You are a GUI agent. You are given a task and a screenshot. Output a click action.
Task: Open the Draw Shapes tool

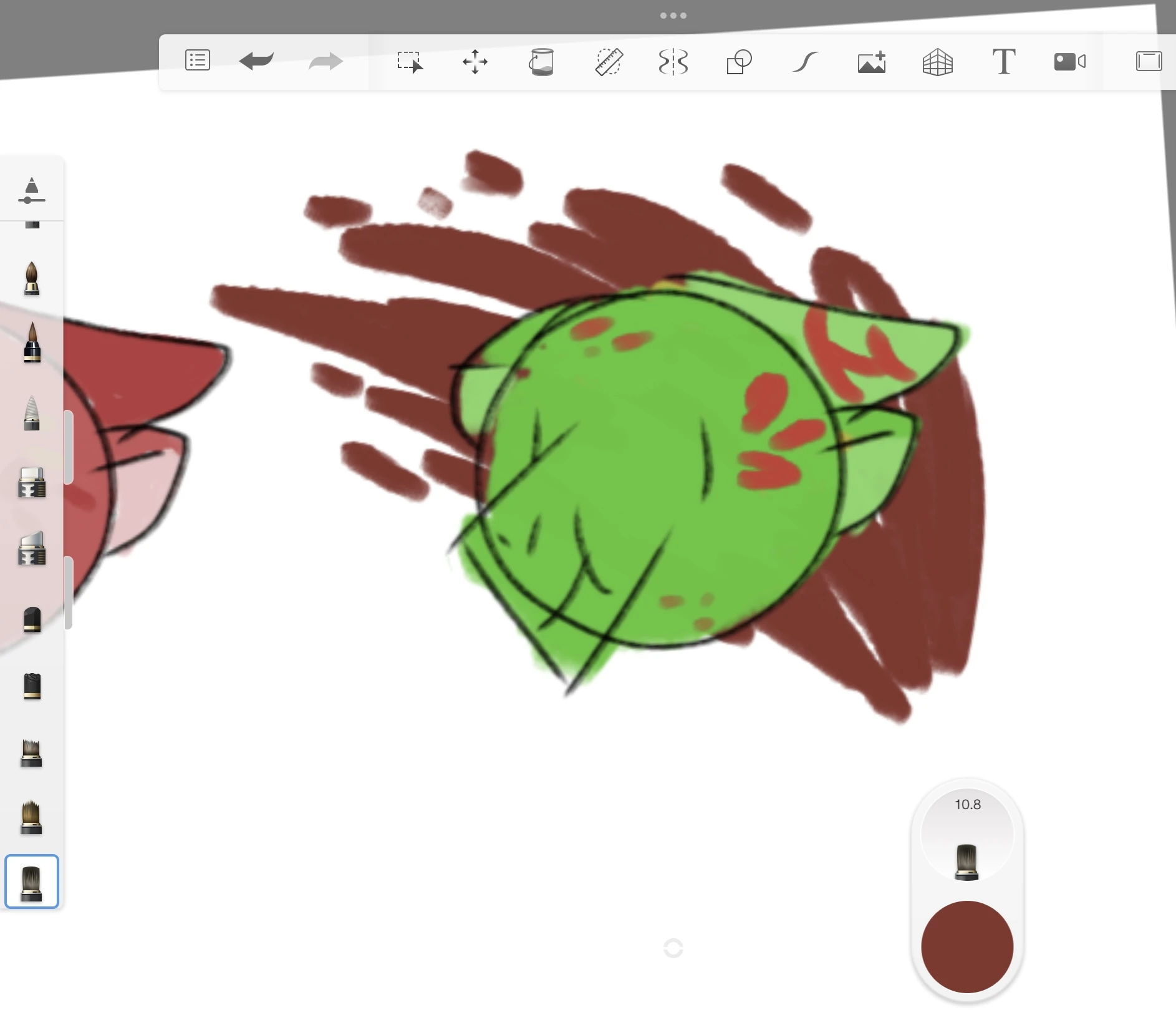(x=739, y=62)
